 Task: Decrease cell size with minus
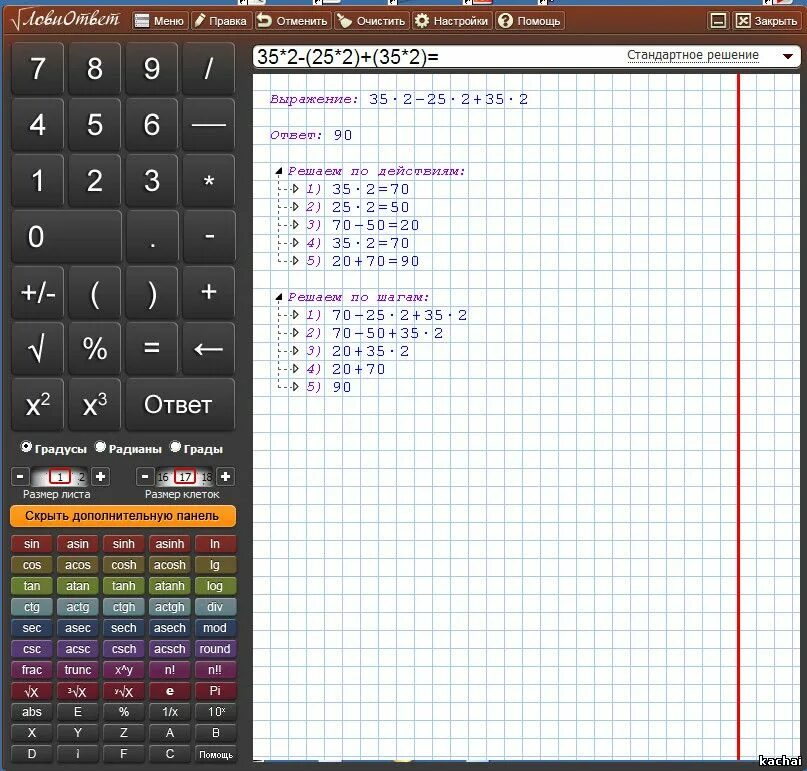click(145, 477)
